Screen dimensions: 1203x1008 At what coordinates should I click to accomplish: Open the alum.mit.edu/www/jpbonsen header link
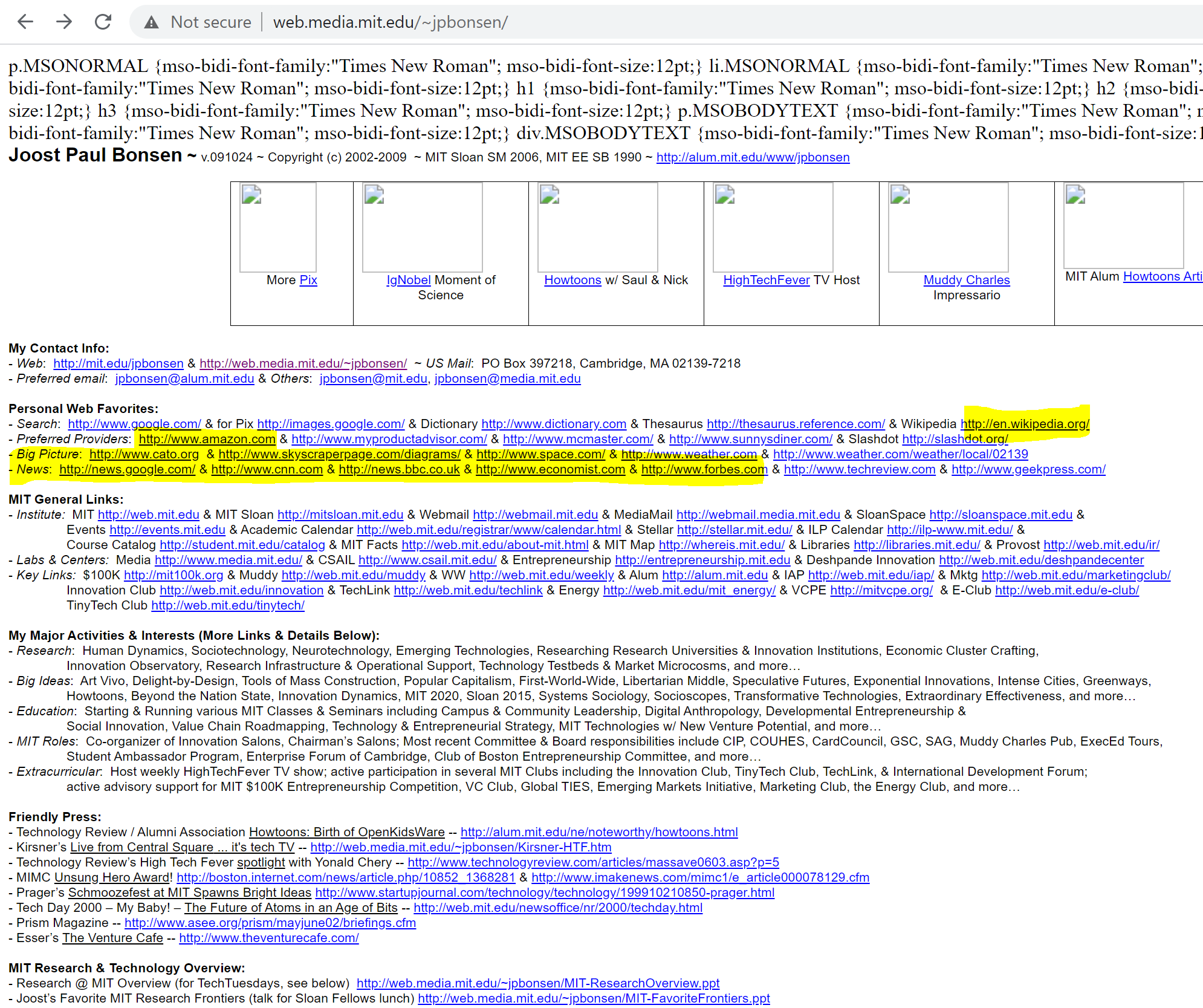[x=753, y=157]
